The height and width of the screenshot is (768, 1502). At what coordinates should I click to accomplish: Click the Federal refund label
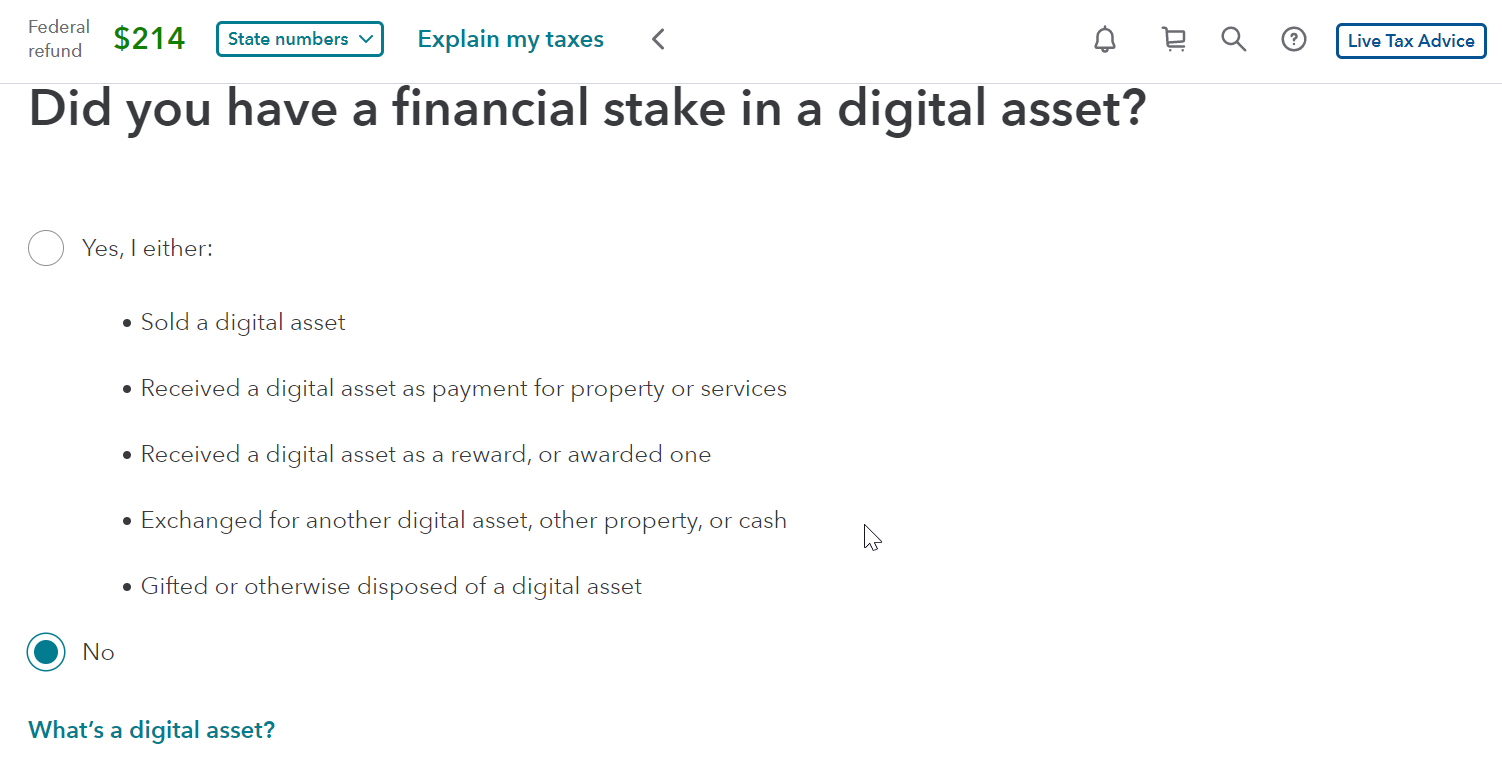tap(59, 39)
